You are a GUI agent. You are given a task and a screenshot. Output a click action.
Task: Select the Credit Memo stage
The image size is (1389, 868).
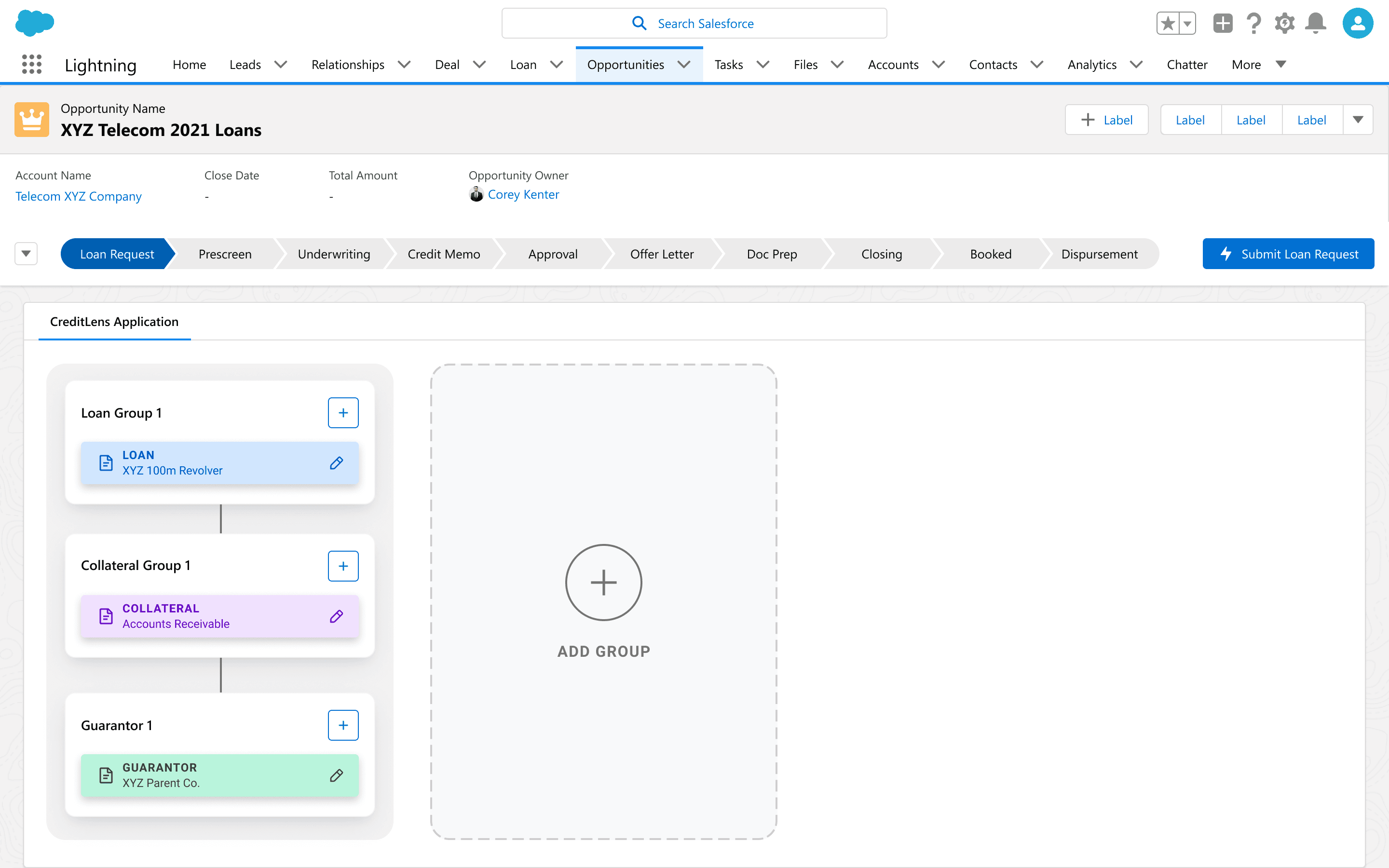[x=444, y=254]
